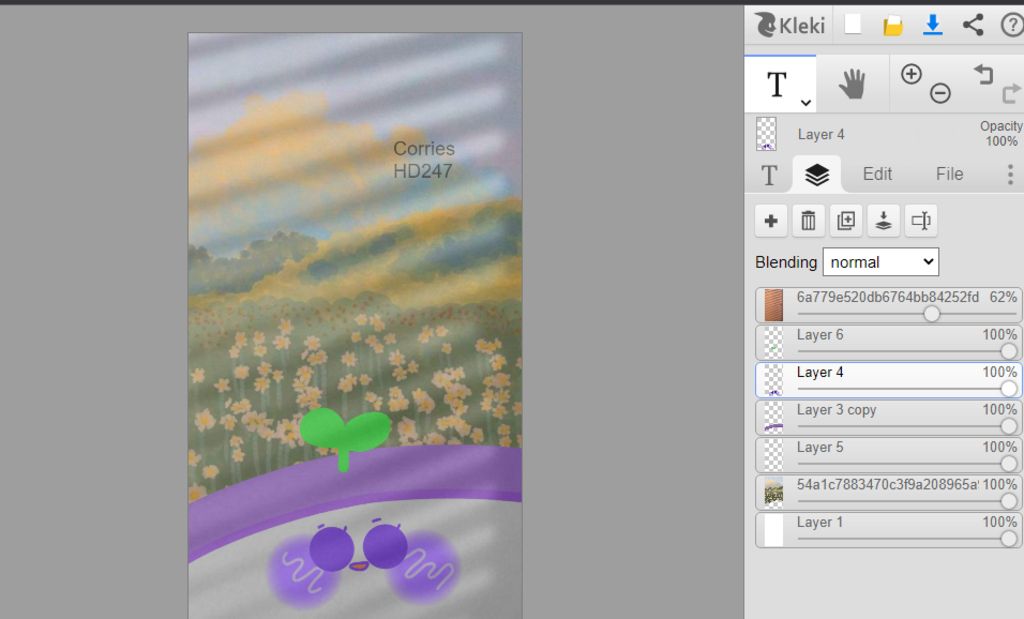
Task: Save image with the blue download icon
Action: (933, 25)
